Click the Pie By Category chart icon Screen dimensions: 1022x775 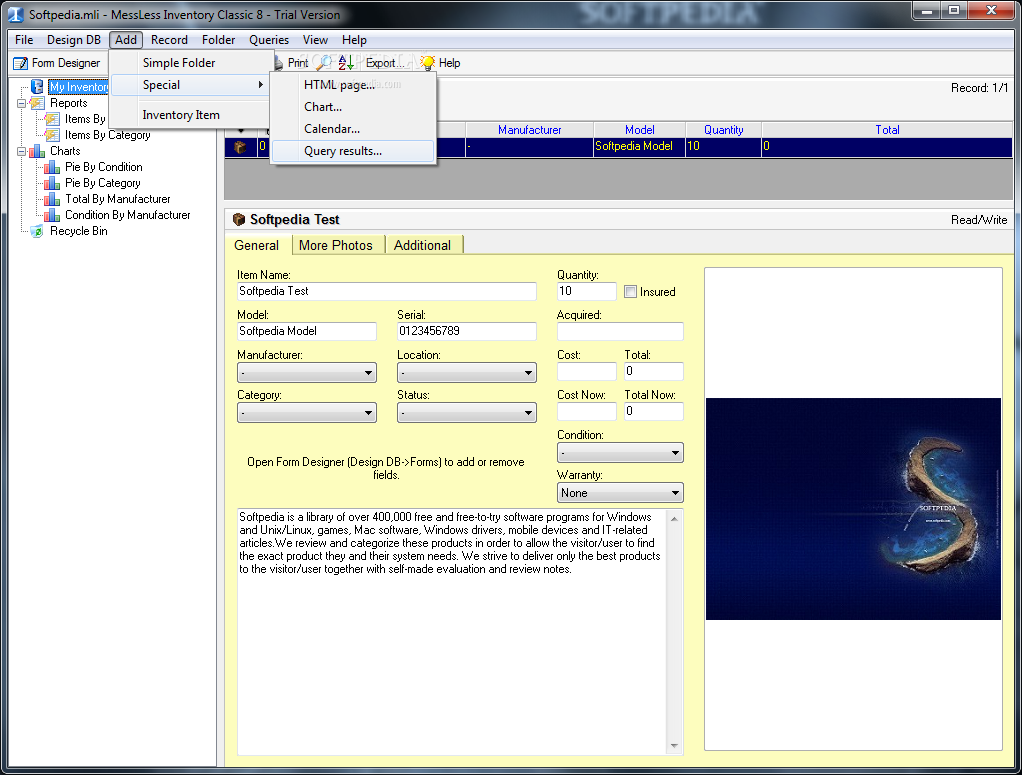coord(52,183)
